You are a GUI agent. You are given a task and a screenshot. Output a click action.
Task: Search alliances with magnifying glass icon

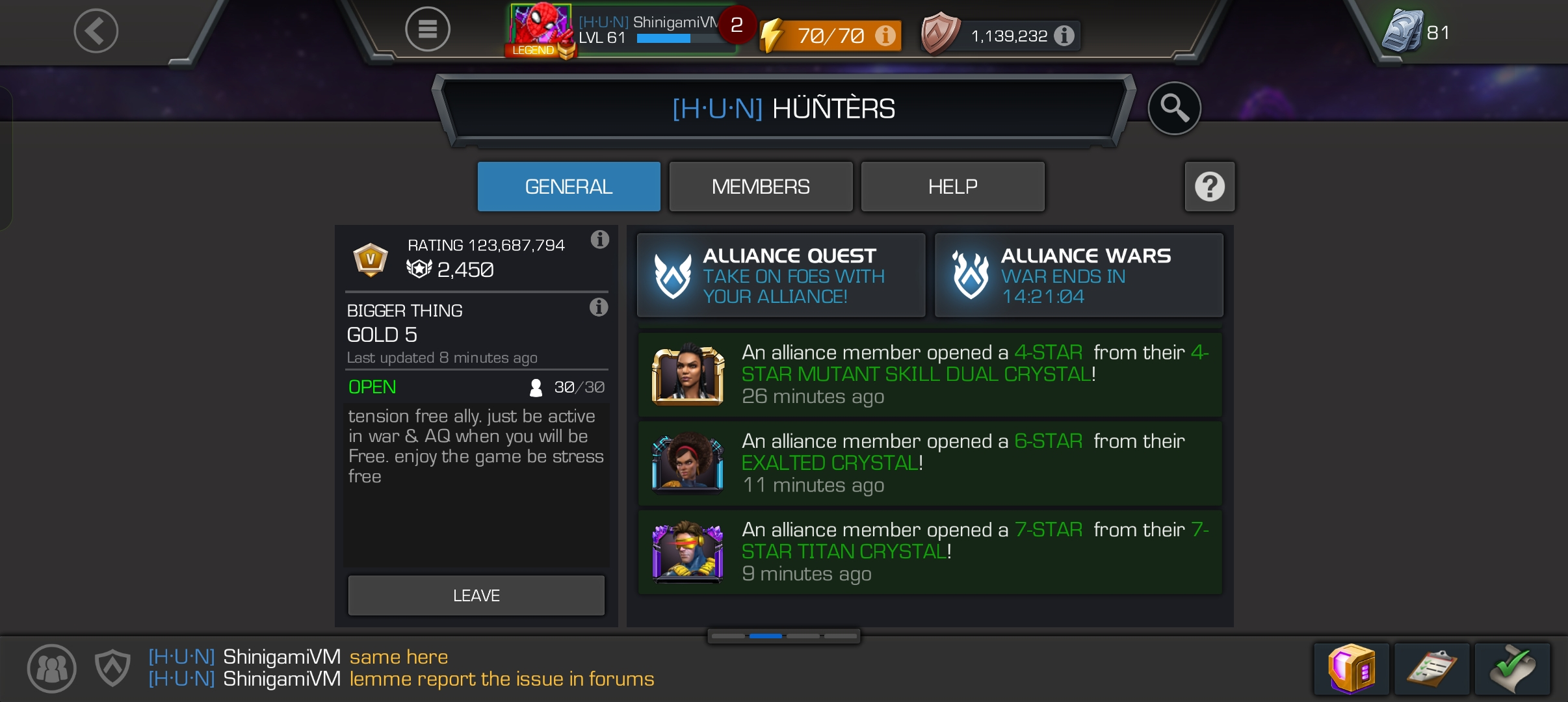[x=1174, y=108]
